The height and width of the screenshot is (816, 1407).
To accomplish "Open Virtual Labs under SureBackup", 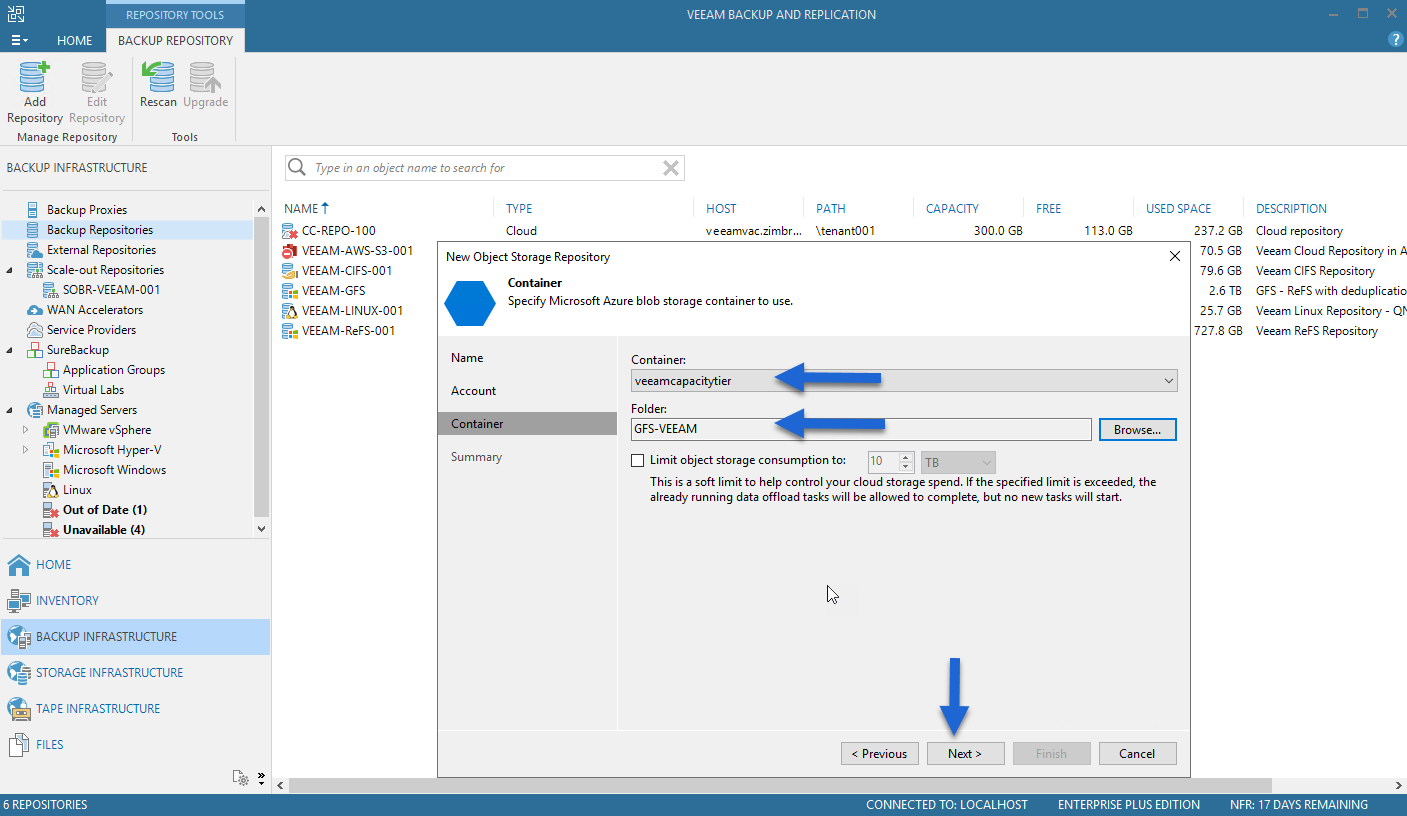I will 94,390.
